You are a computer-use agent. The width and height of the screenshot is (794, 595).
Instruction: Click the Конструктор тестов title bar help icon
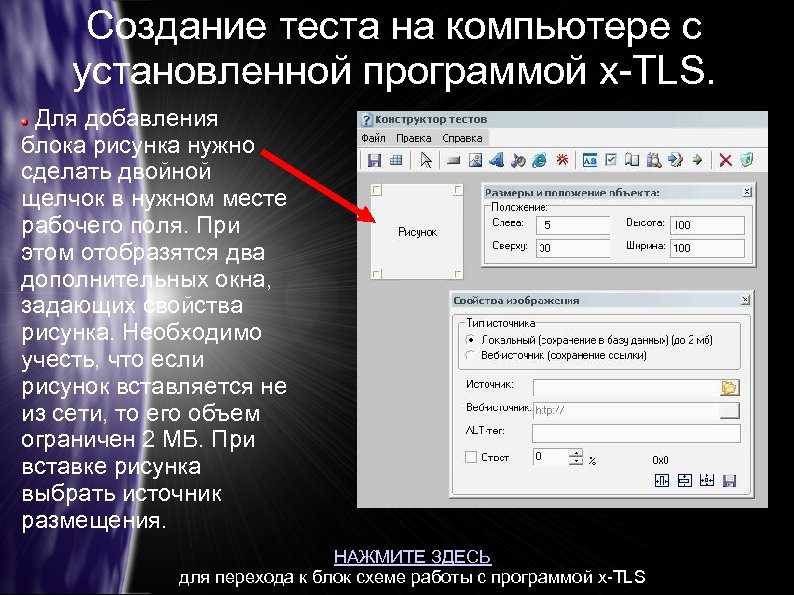point(367,120)
